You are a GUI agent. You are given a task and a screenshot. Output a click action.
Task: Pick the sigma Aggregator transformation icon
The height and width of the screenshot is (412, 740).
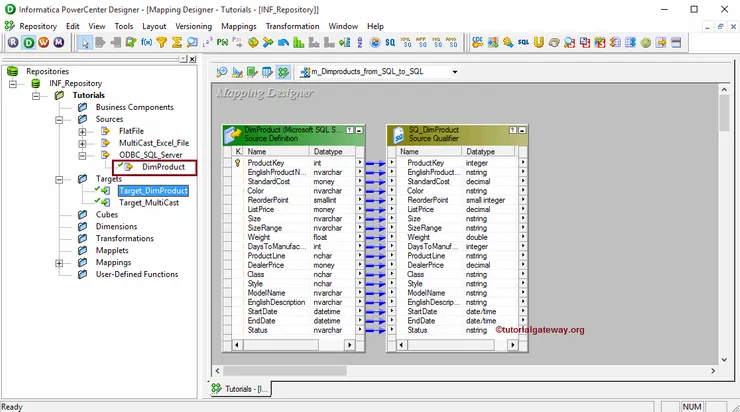(x=177, y=42)
